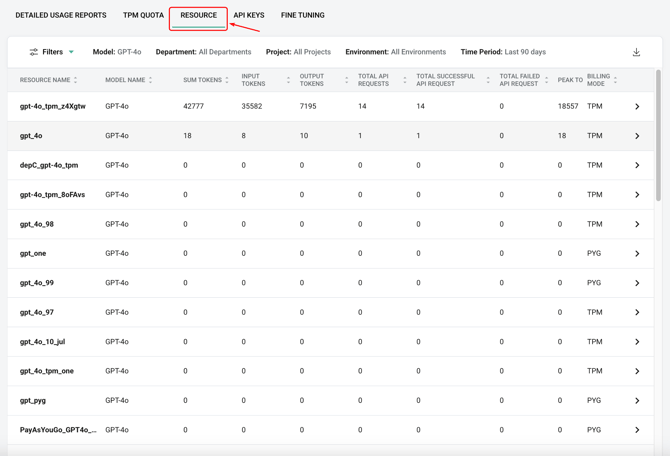Screen dimensions: 670x456
Task: Click the depC_gpt-4o_tpm resource name
Action: tap(49, 165)
